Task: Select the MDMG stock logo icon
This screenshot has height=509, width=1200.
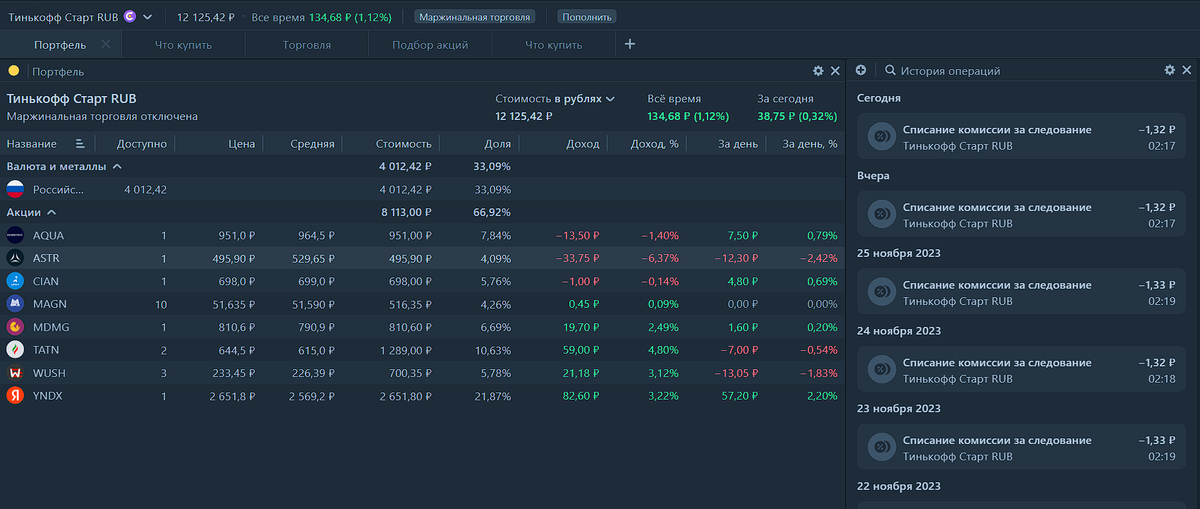Action: click(x=15, y=327)
